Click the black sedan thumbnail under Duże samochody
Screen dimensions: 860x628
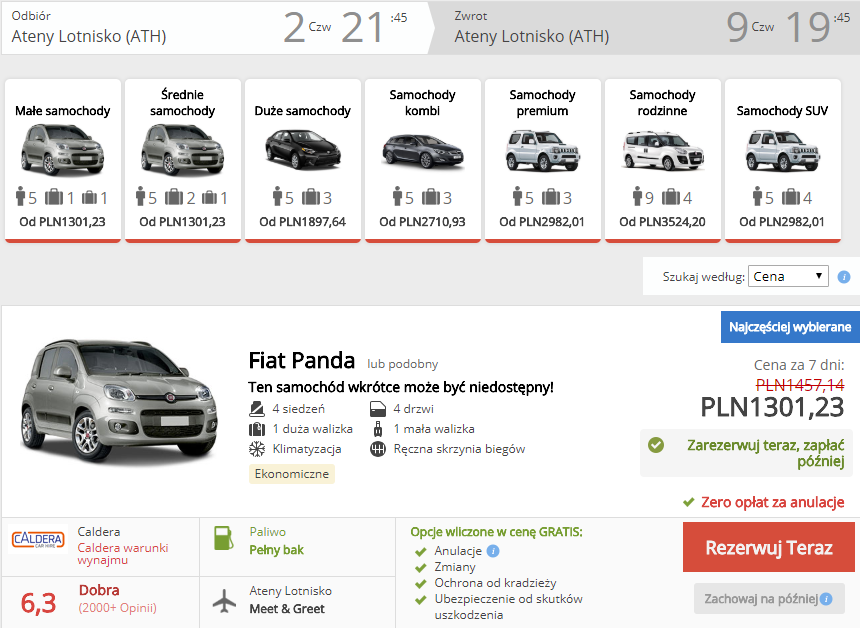coord(303,149)
